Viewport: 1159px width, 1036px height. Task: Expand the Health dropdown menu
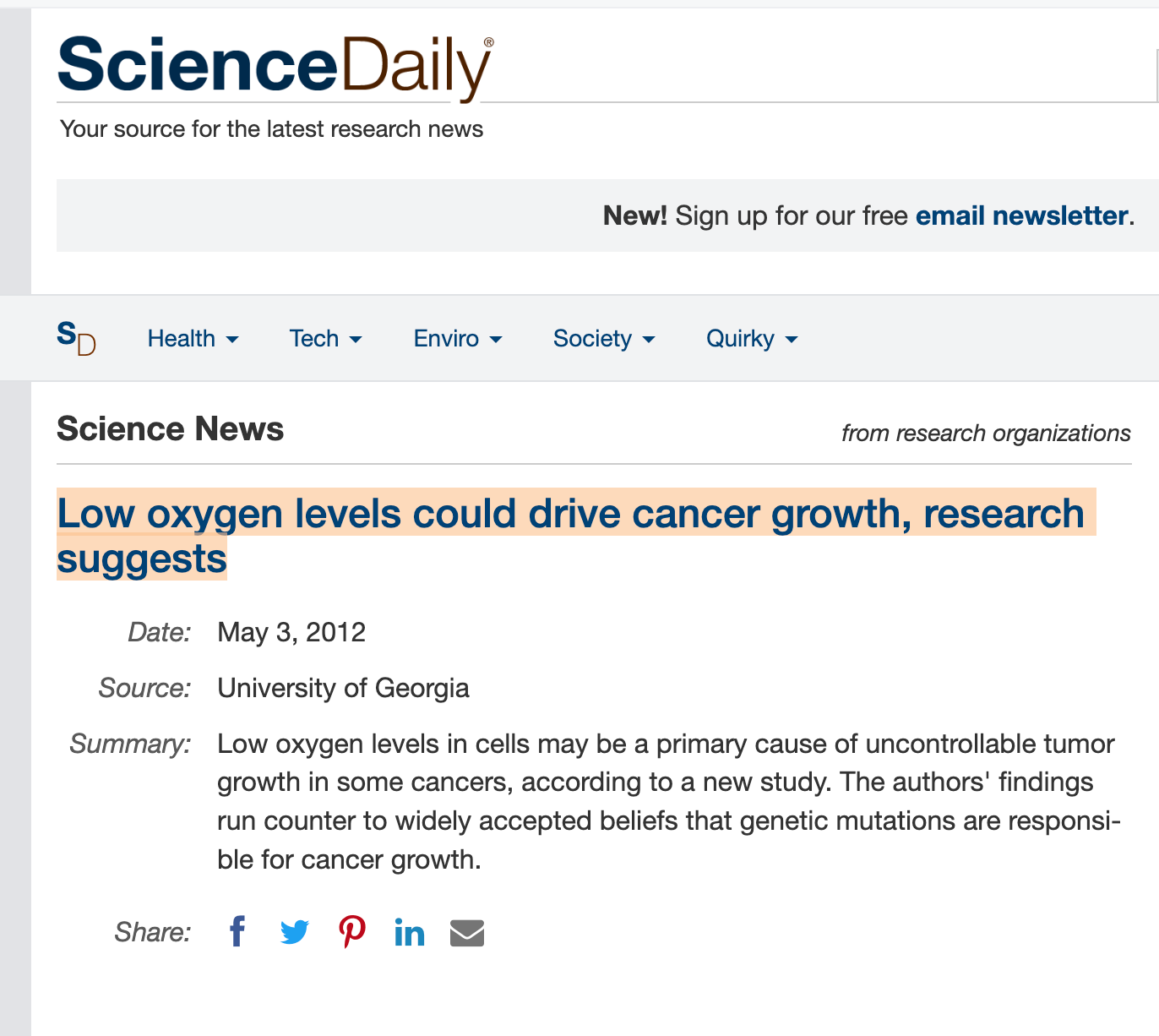click(x=193, y=339)
